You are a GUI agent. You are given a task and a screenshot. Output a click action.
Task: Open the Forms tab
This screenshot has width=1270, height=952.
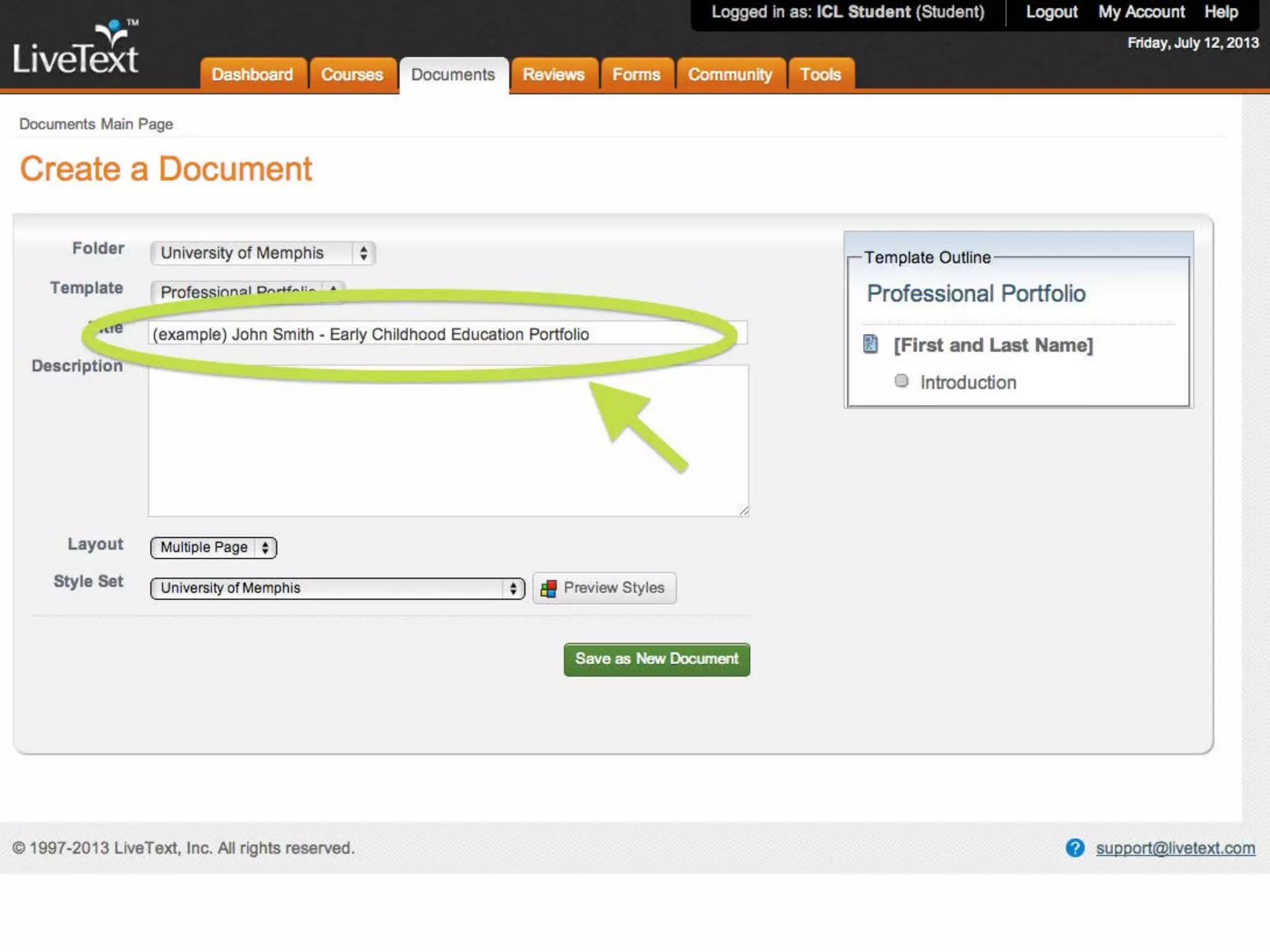tap(636, 75)
